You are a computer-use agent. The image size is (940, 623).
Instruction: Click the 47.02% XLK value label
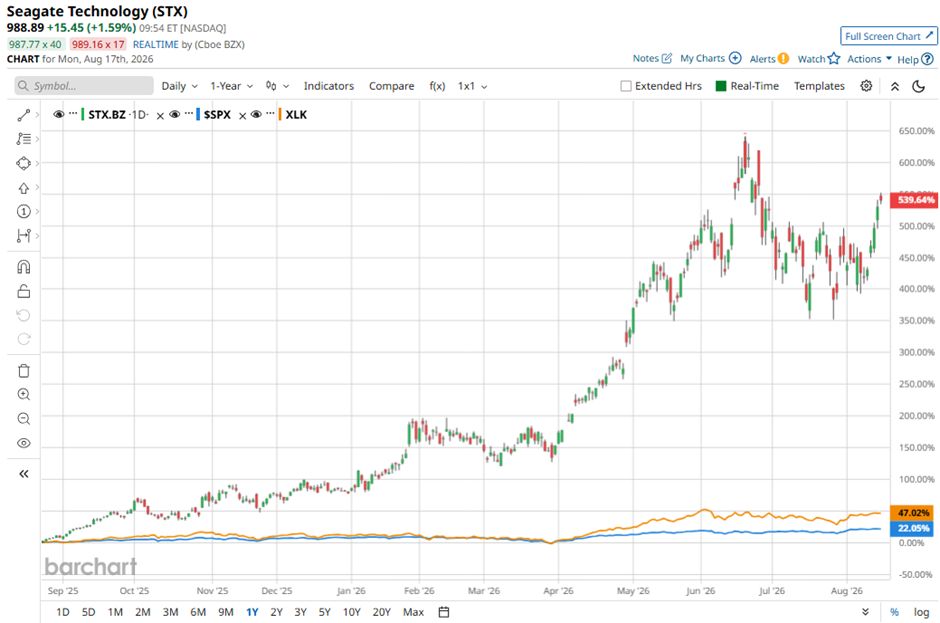tap(912, 513)
